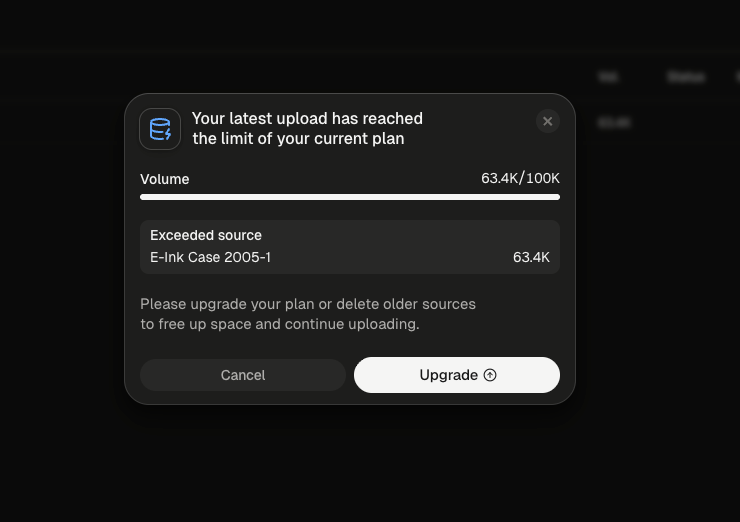
Task: Click the 63.4K size beside E-Ink Case
Action: click(531, 257)
